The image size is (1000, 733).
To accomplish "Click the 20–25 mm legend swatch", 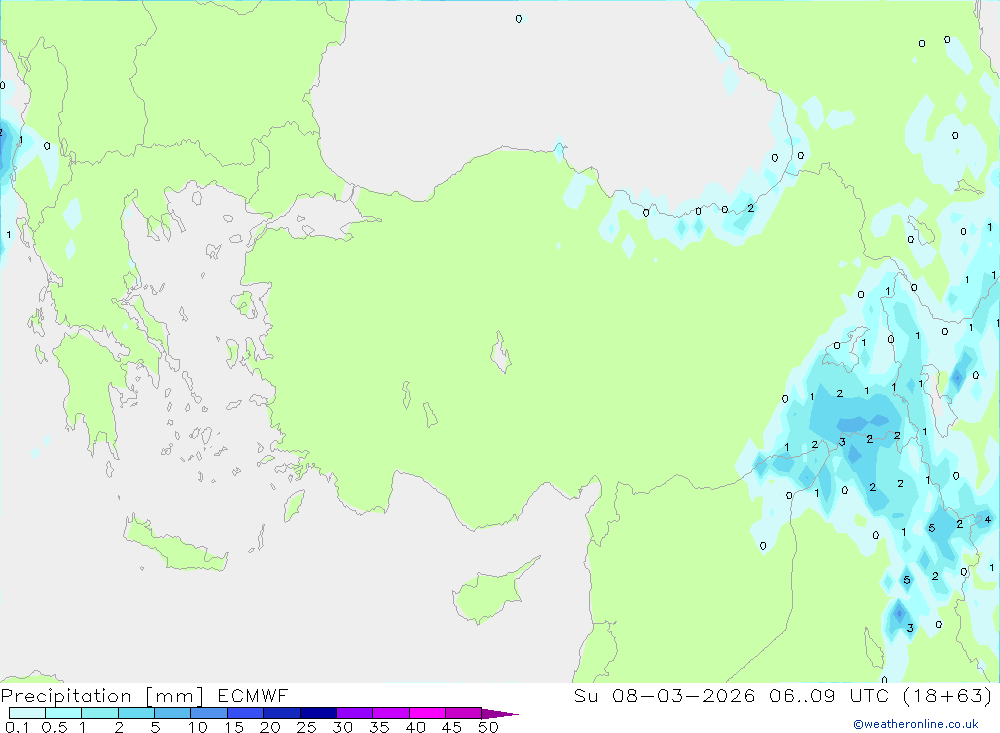I will [282, 713].
